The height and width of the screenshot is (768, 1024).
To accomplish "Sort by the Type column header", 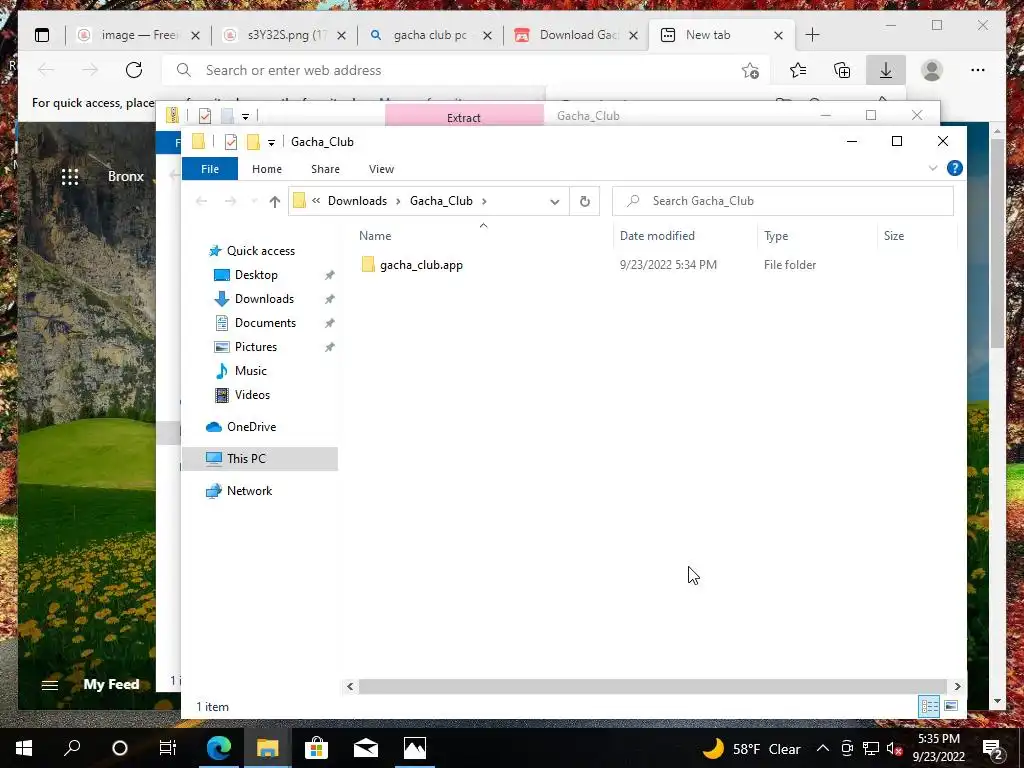I will point(776,236).
